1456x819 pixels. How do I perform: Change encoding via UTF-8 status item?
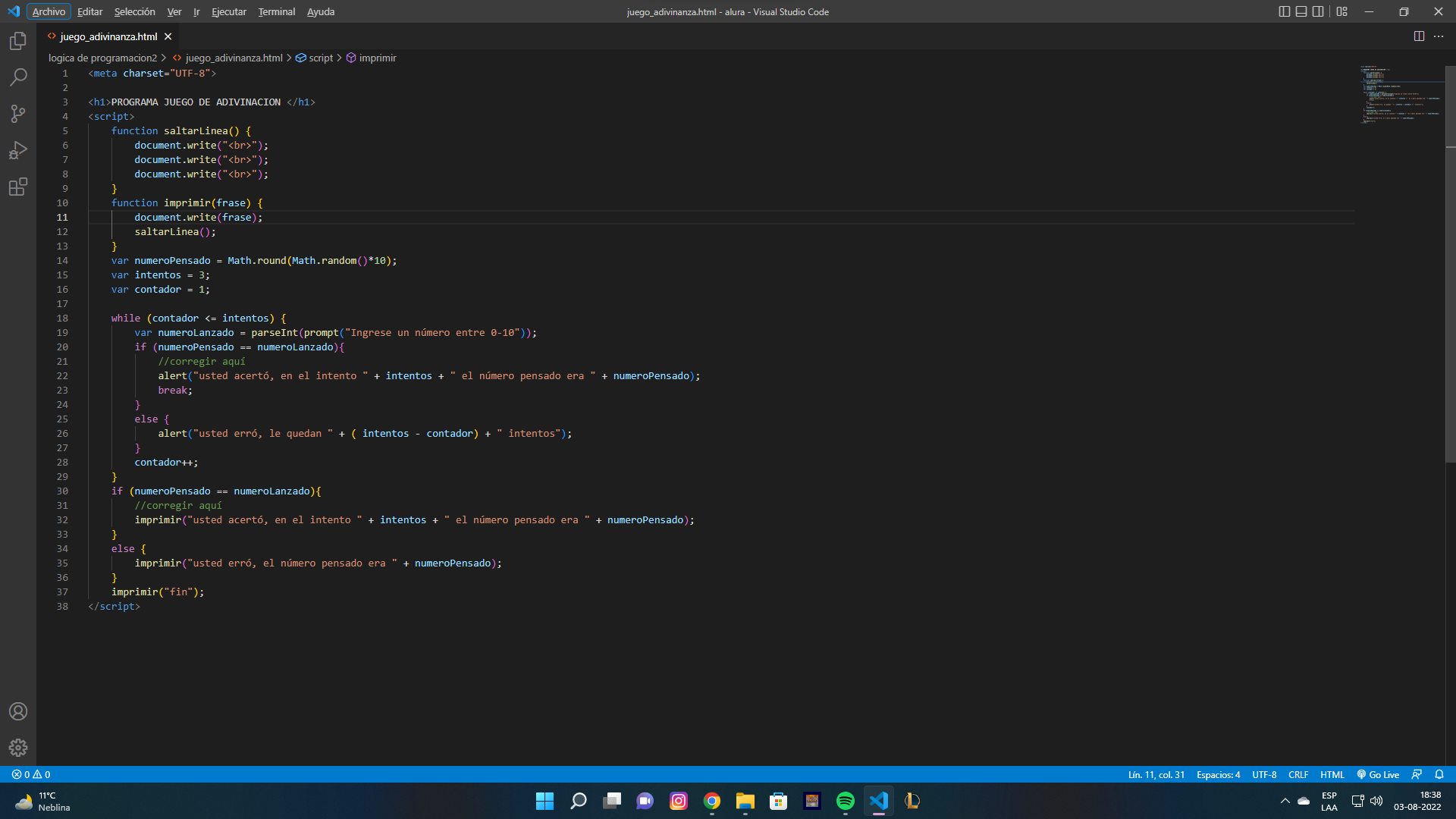pos(1264,774)
